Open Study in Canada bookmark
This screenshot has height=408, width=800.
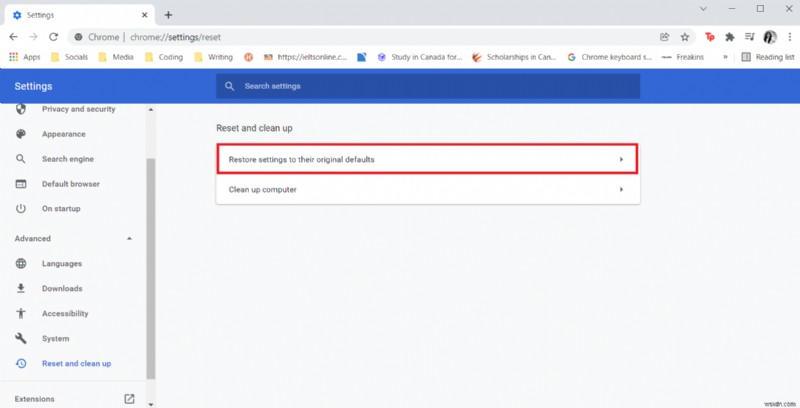pyautogui.click(x=419, y=57)
